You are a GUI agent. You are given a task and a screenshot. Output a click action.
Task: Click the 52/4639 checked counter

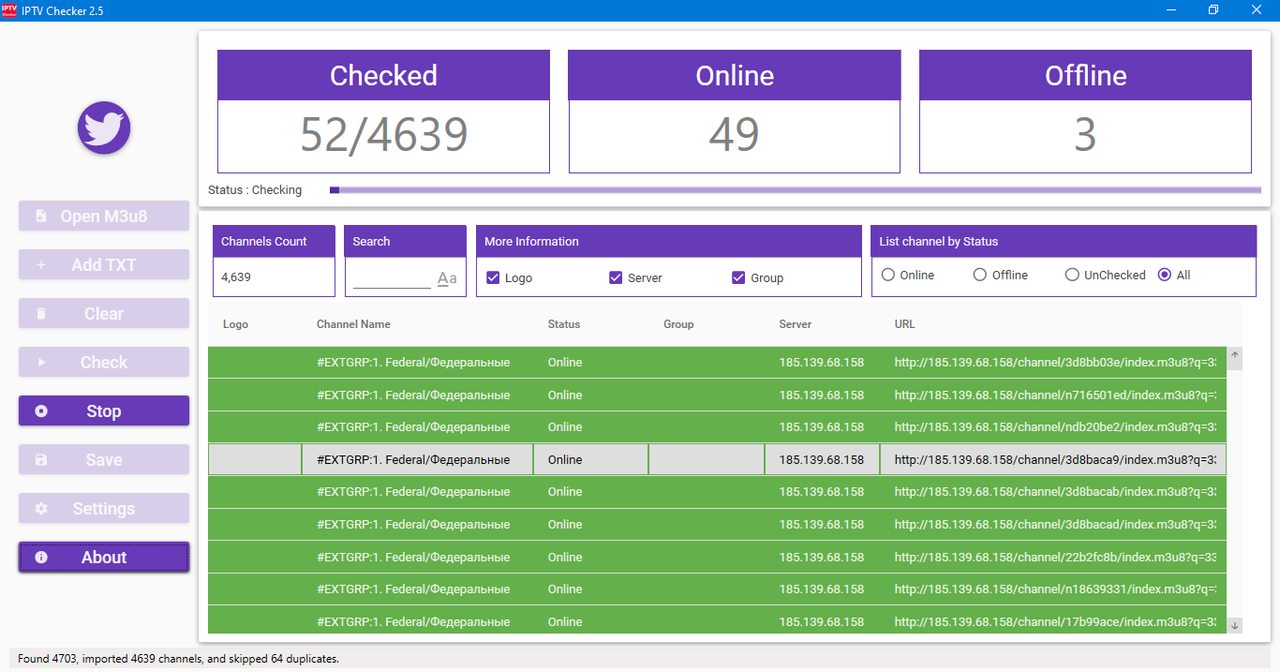click(x=384, y=135)
